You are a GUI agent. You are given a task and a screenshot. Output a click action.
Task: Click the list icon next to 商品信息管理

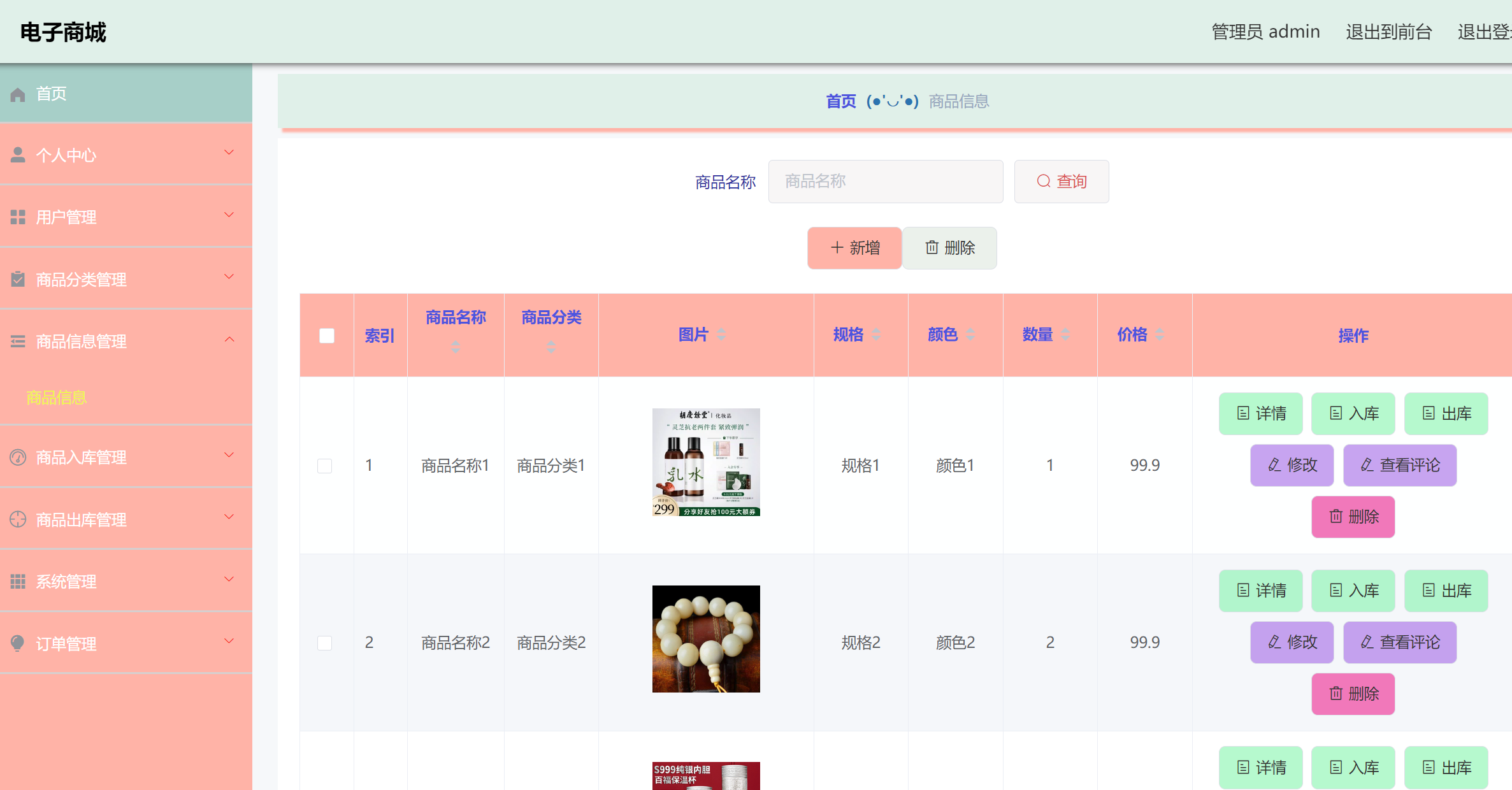click(x=17, y=340)
